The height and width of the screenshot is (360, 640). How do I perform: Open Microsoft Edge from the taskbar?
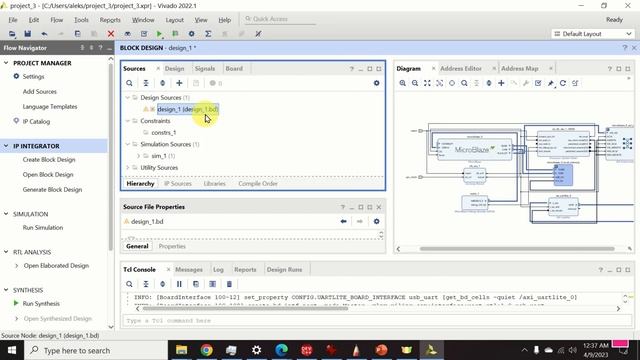tap(281, 350)
